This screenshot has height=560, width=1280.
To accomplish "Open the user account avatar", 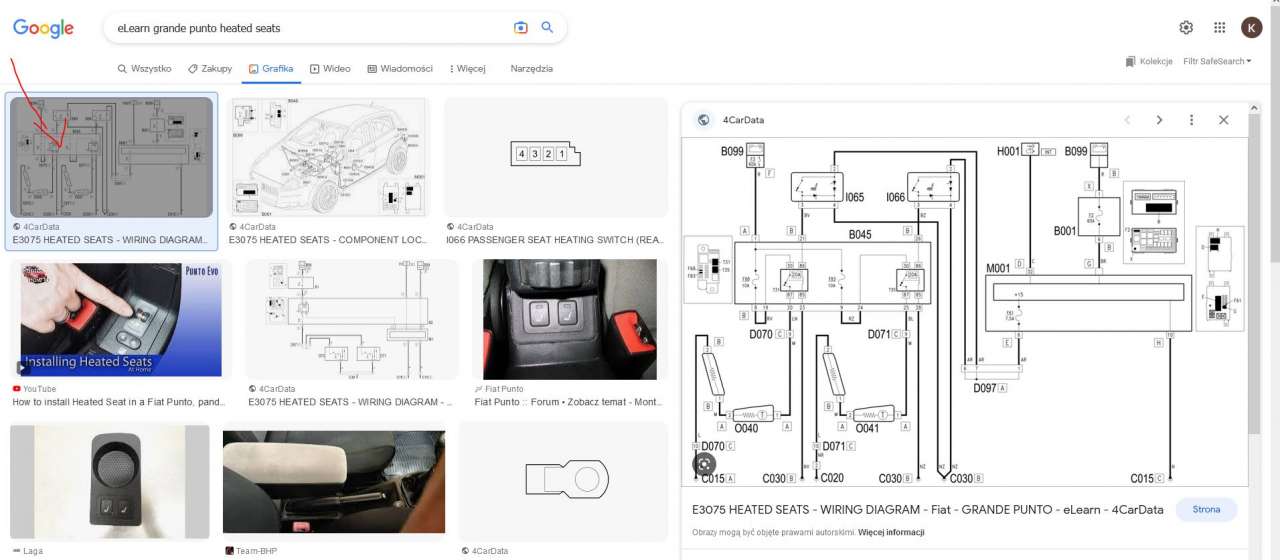I will point(1251,28).
